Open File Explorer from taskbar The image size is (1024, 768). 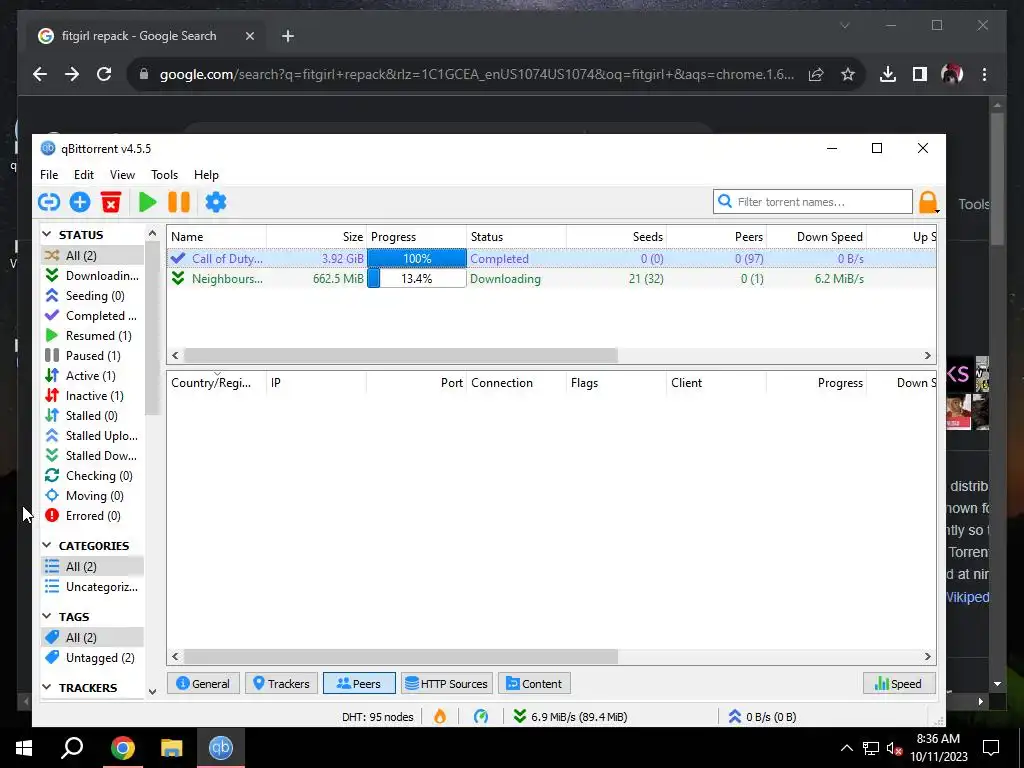click(172, 748)
